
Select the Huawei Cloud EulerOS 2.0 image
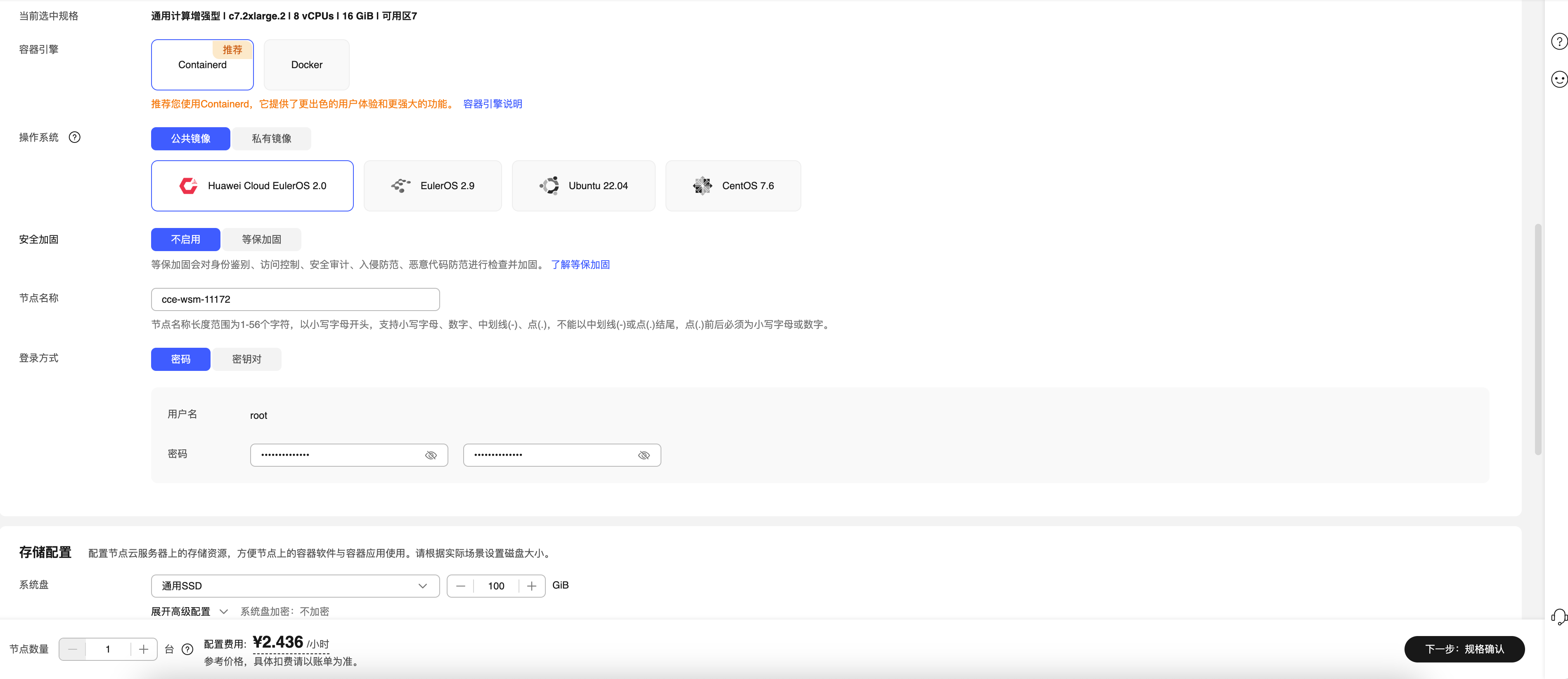pos(252,186)
